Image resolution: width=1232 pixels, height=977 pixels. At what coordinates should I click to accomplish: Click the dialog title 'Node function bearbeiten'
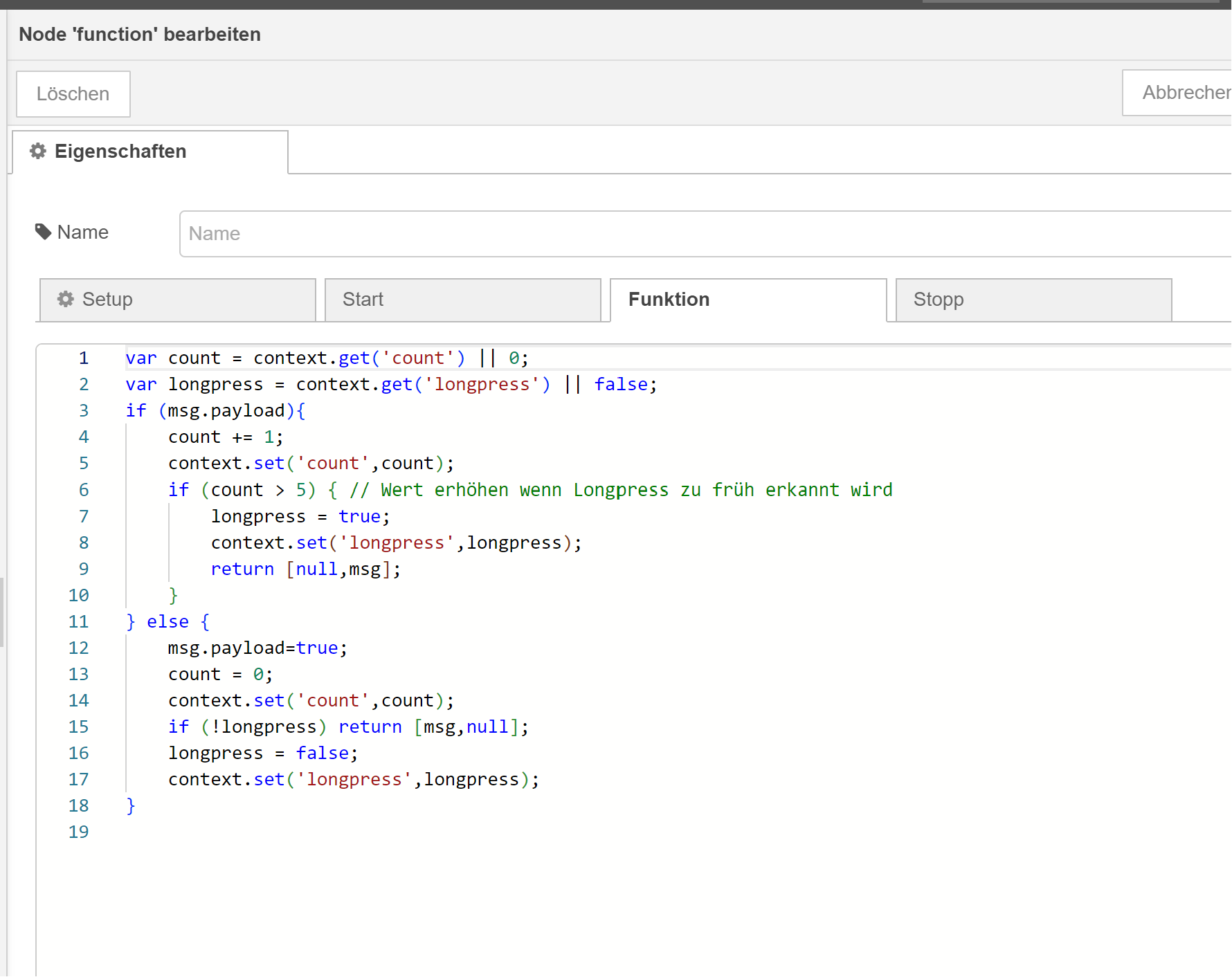pos(140,35)
